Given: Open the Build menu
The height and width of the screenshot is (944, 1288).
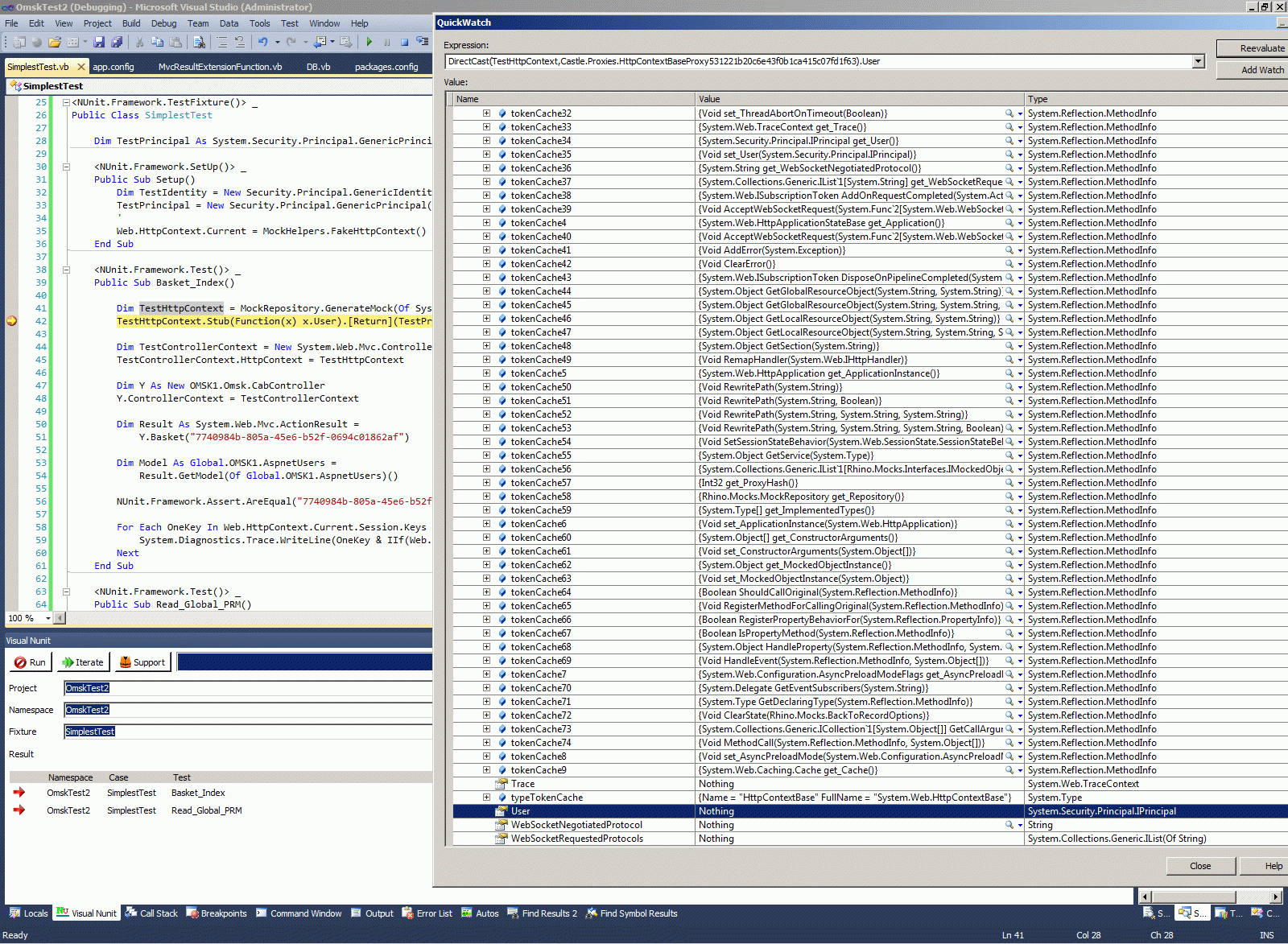Looking at the screenshot, I should tap(131, 23).
